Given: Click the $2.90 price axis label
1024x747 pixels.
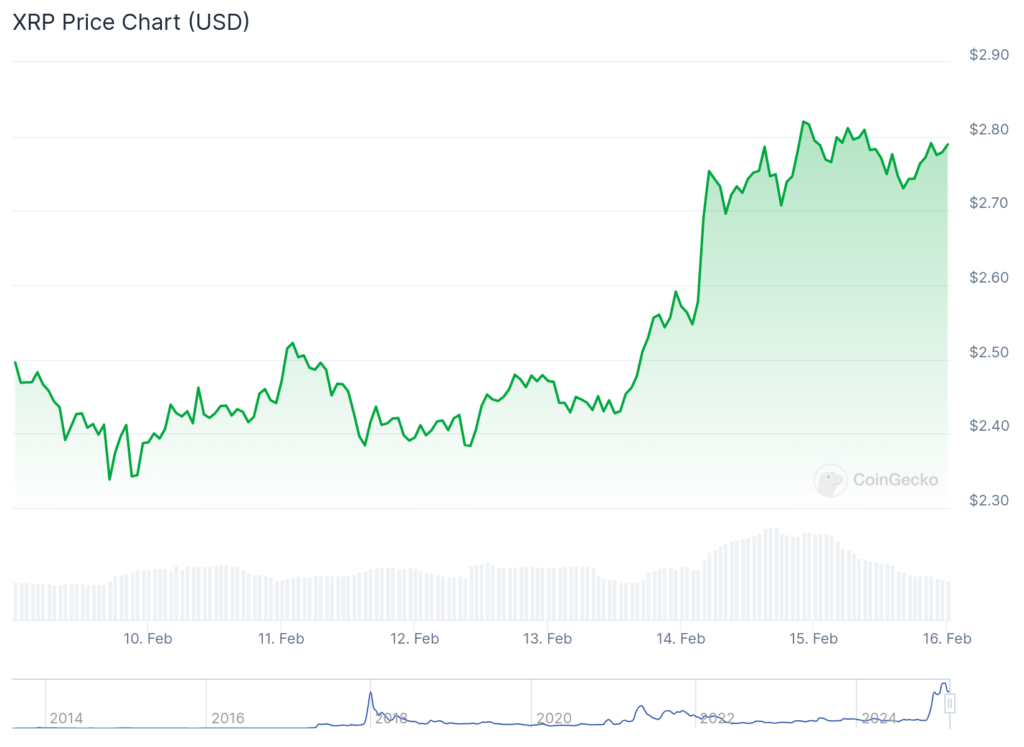Looking at the screenshot, I should point(988,55).
